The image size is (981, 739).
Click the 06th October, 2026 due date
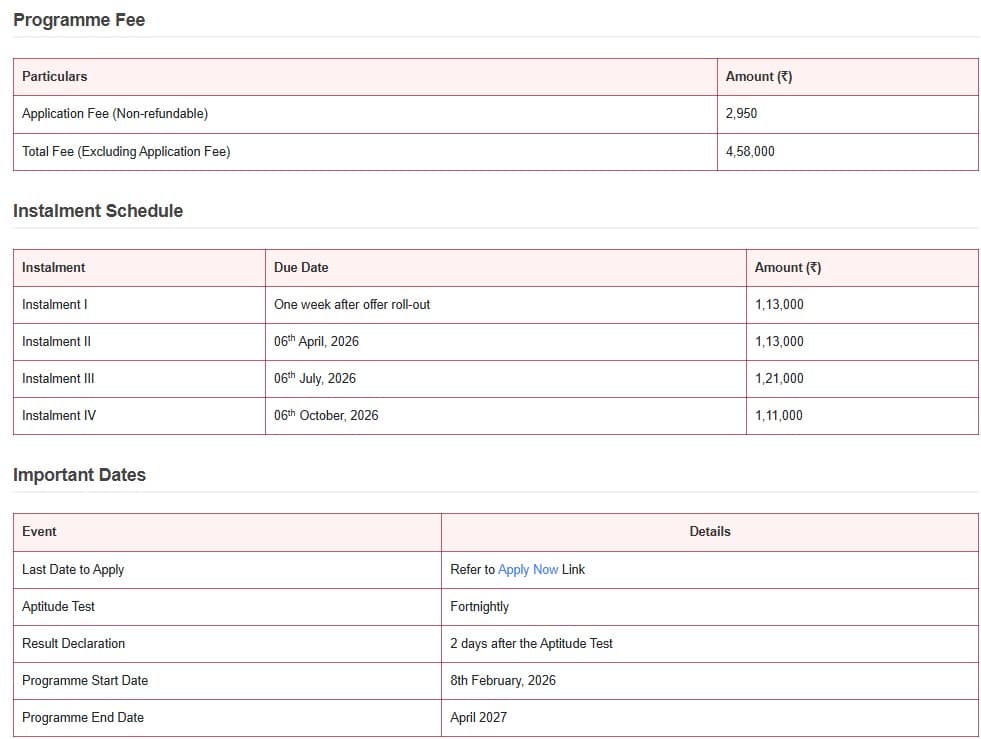coord(326,416)
